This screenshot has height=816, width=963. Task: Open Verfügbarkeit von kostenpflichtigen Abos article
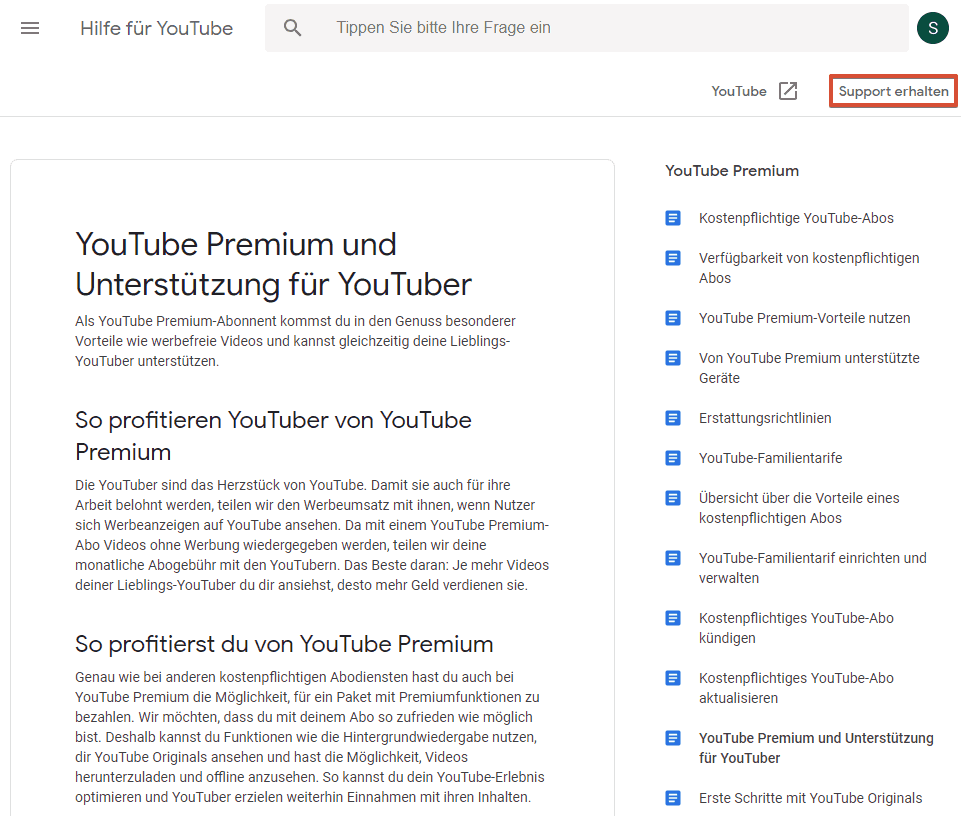(x=809, y=268)
